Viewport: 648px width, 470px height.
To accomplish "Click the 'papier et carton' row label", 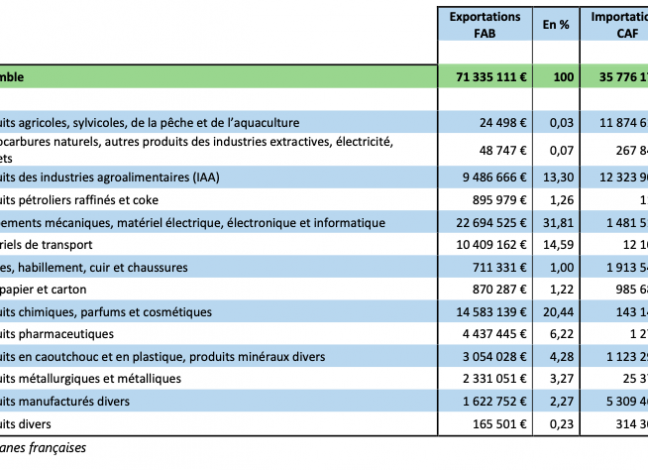I will point(43,289).
